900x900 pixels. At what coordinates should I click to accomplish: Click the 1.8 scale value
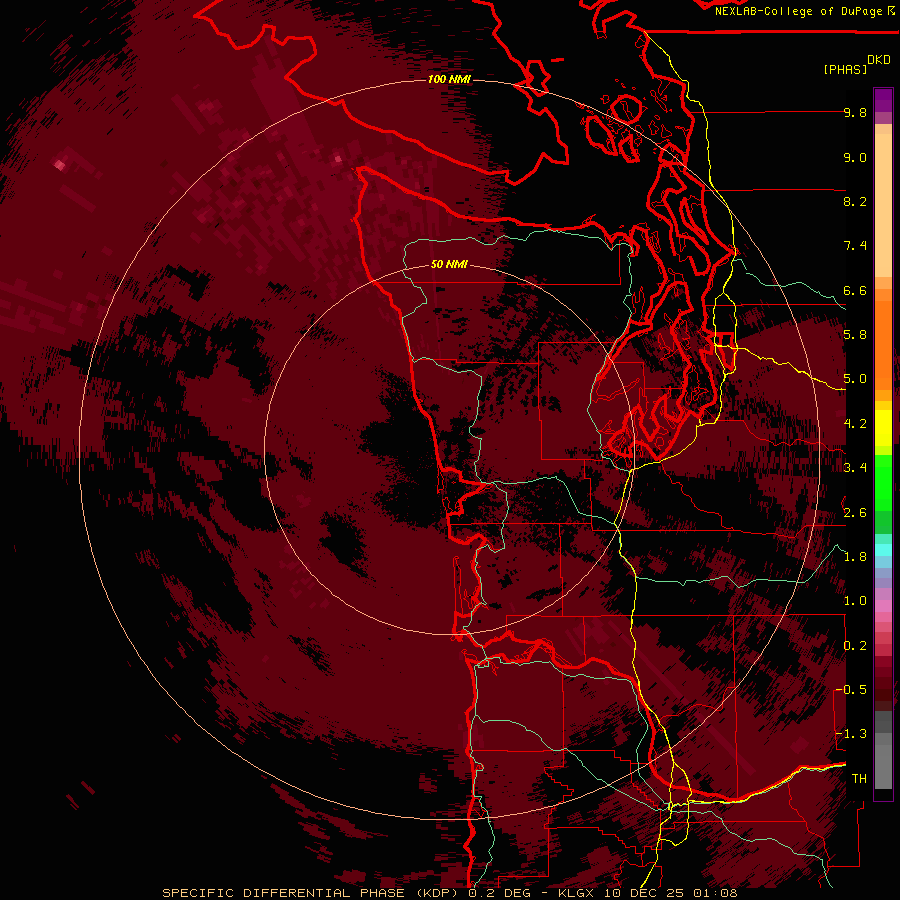point(855,557)
